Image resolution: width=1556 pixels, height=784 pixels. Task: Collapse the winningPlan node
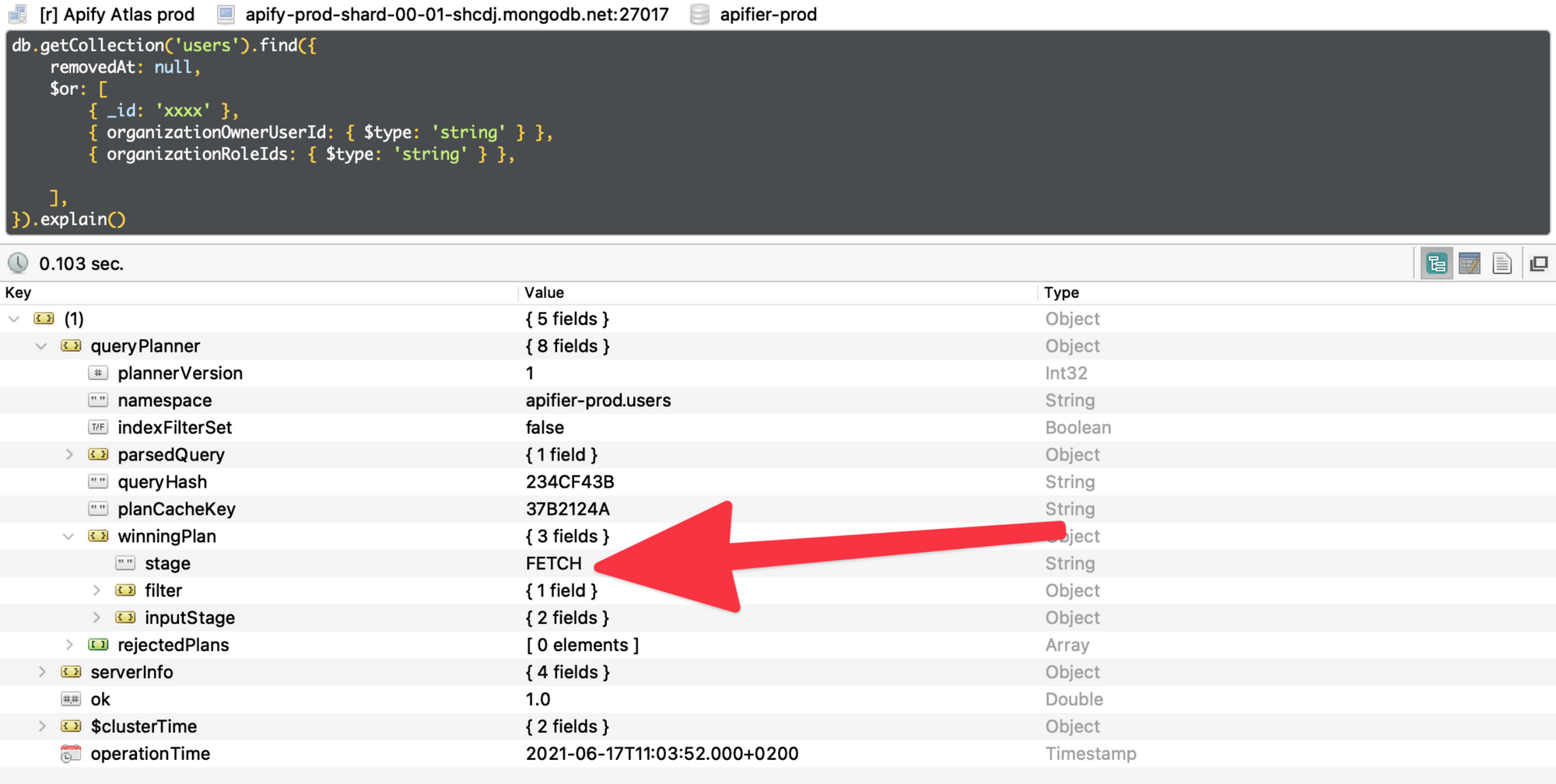point(69,537)
